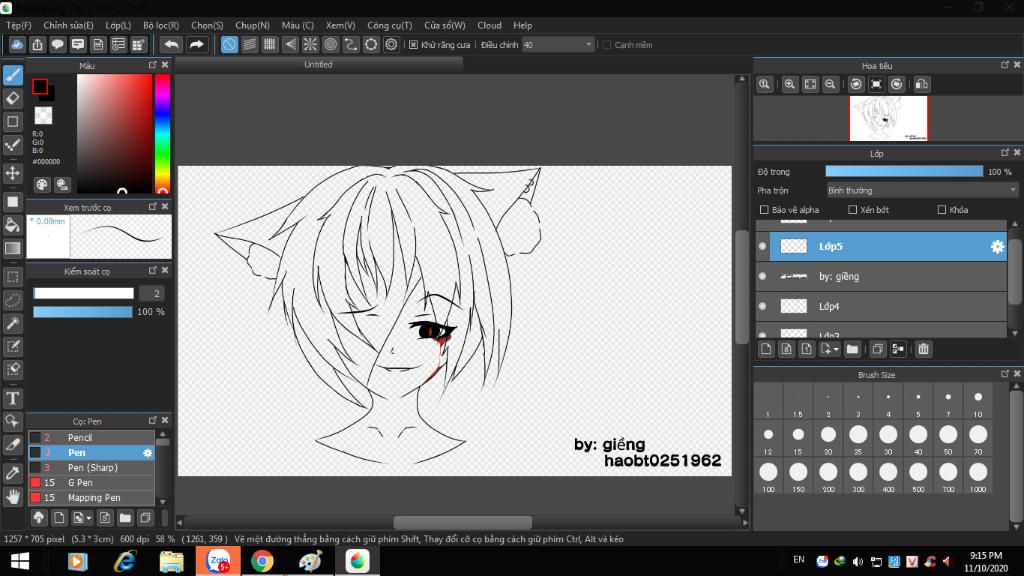Select the rectangular Select tool
1024x576 pixels.
(13, 277)
